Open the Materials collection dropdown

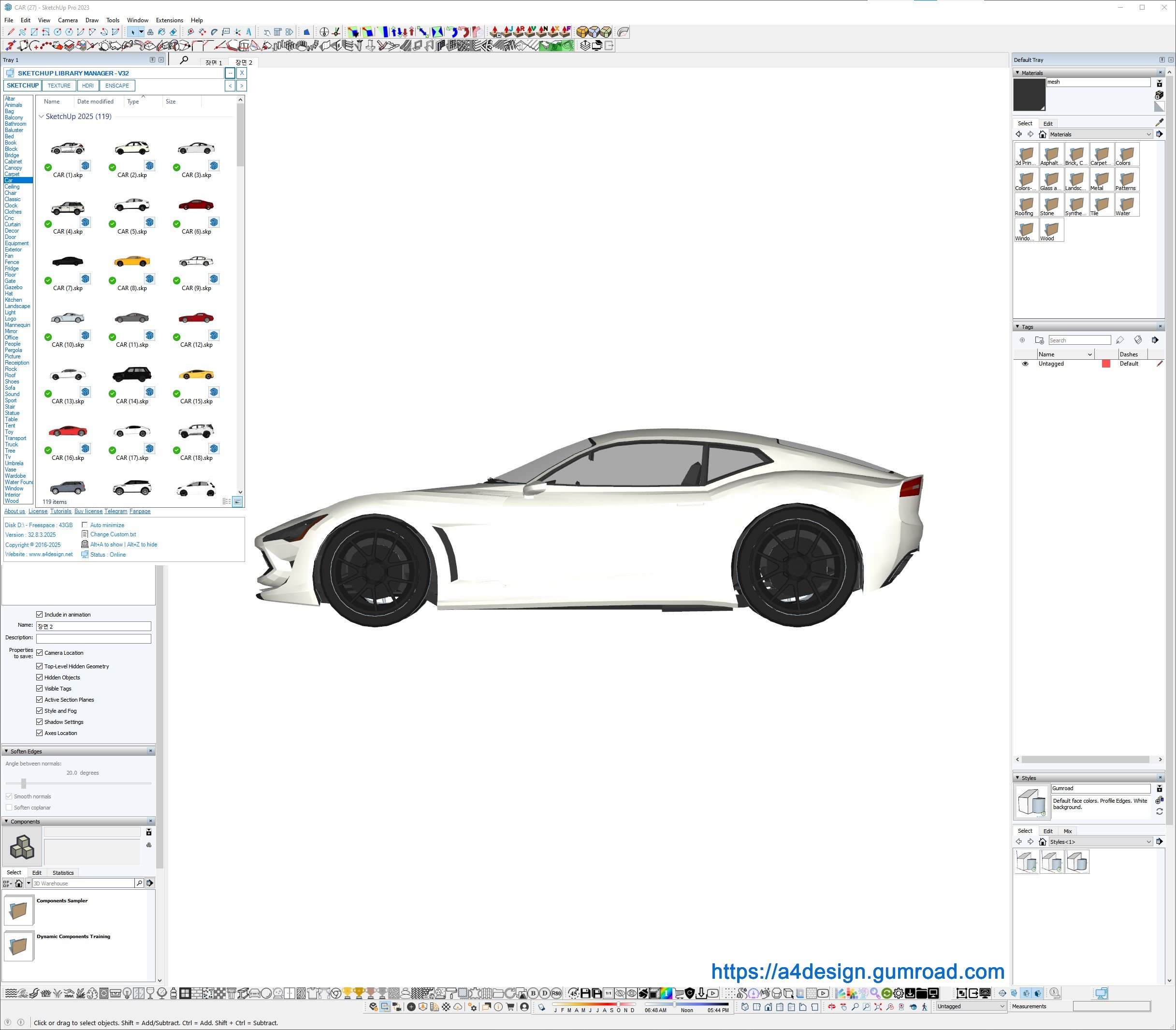coord(1148,134)
